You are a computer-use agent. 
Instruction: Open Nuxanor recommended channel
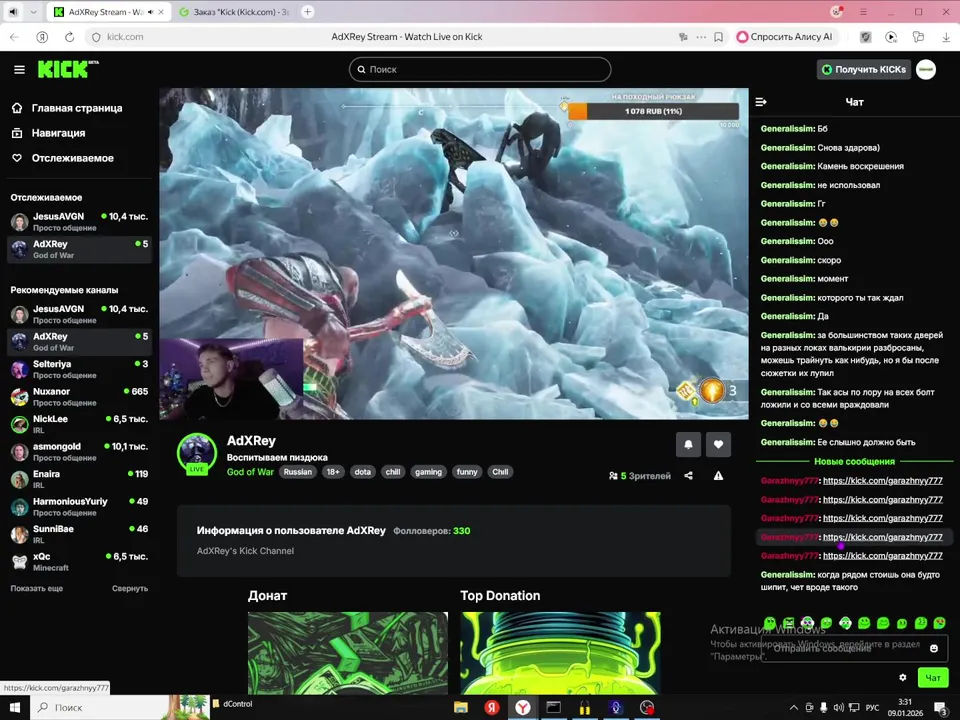coord(80,397)
